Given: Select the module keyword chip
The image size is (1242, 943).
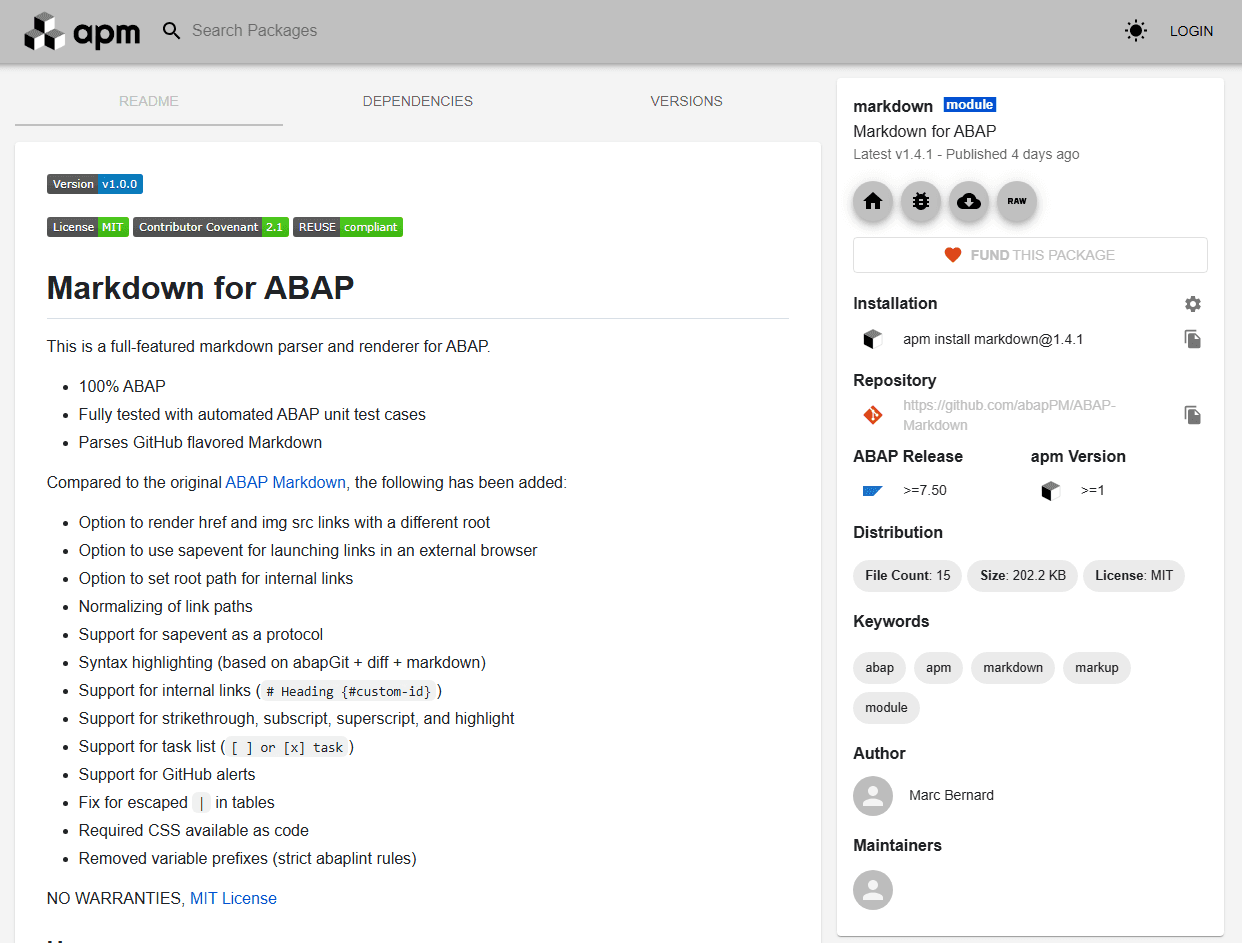Looking at the screenshot, I should [x=887, y=708].
